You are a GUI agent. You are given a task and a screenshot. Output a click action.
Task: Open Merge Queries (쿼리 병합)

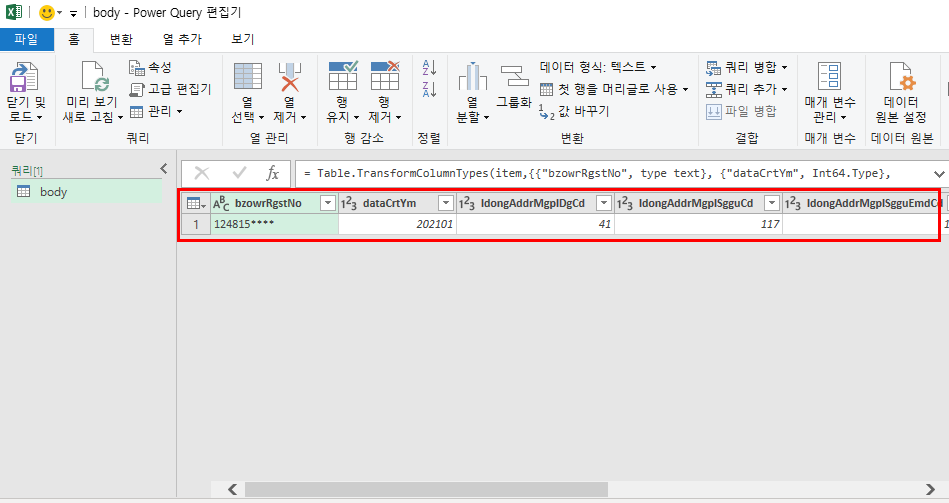coord(746,67)
